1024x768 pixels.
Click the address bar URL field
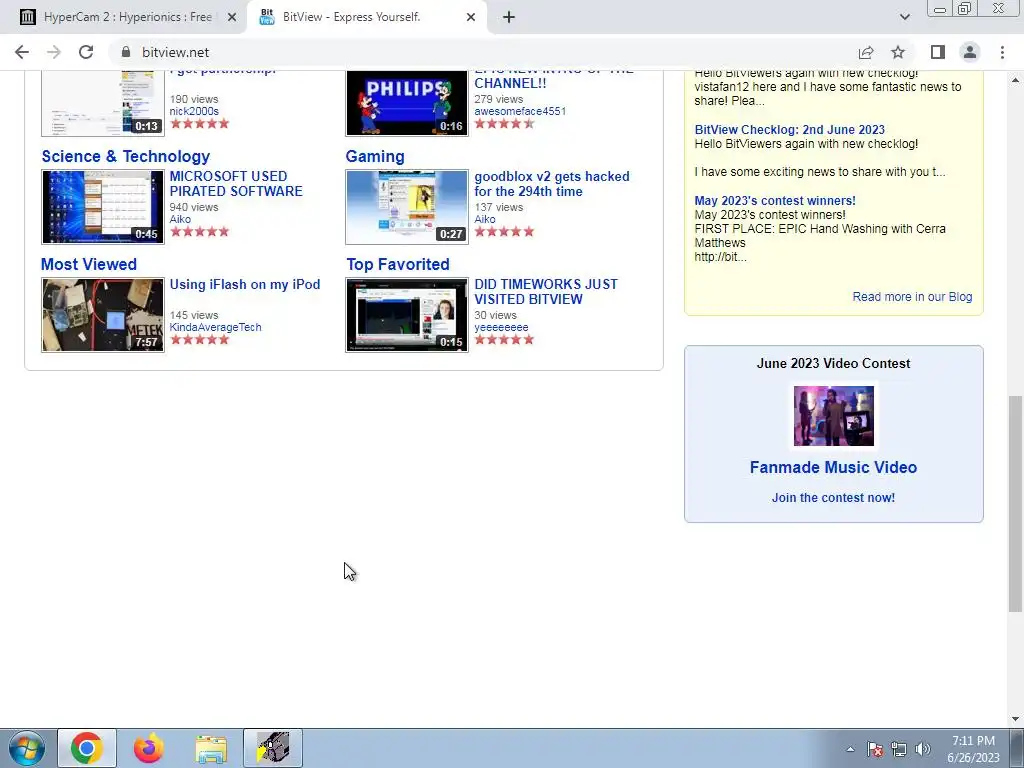483,52
